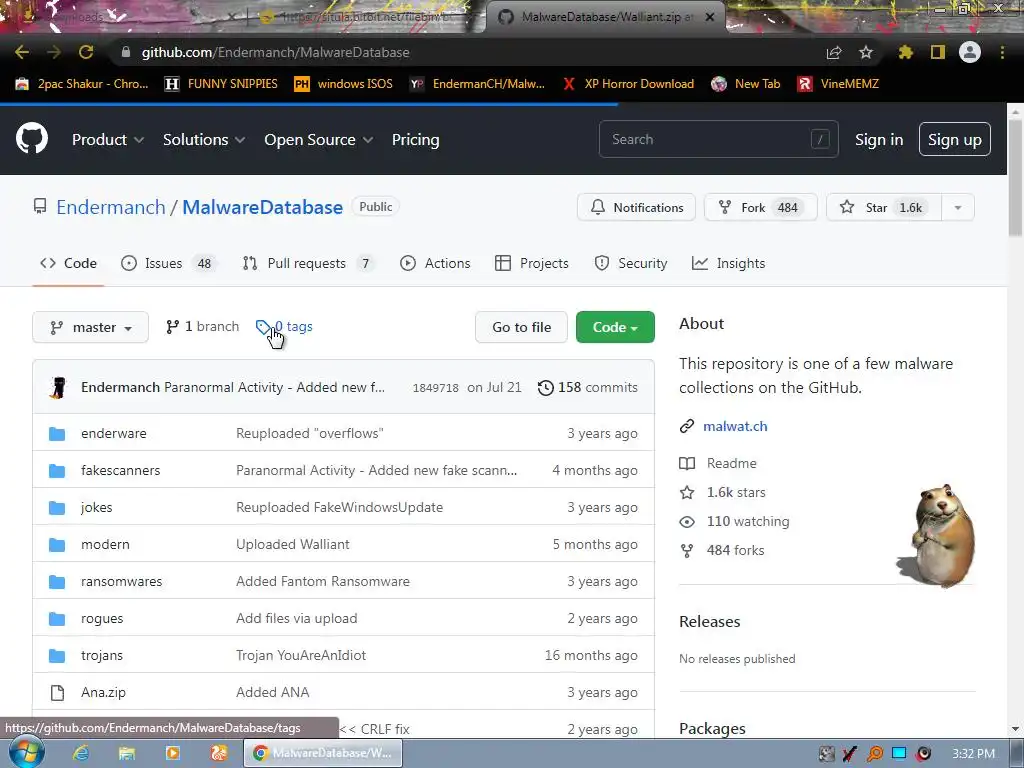Screen dimensions: 1024x768
Task: Reload the page with refresh icon
Action: [86, 52]
